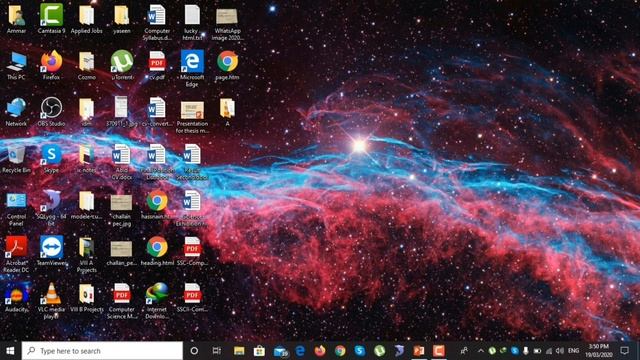Open the Action Center notifications
640x360 pixels.
pyautogui.click(x=624, y=351)
